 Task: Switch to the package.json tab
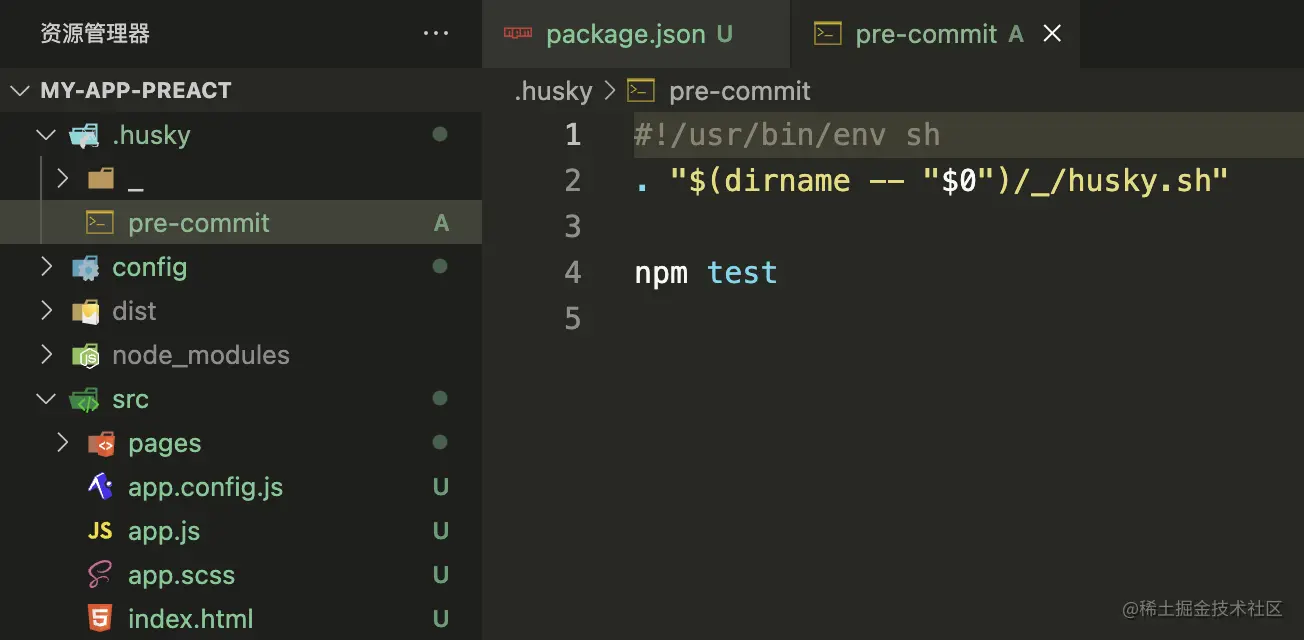pyautogui.click(x=636, y=34)
